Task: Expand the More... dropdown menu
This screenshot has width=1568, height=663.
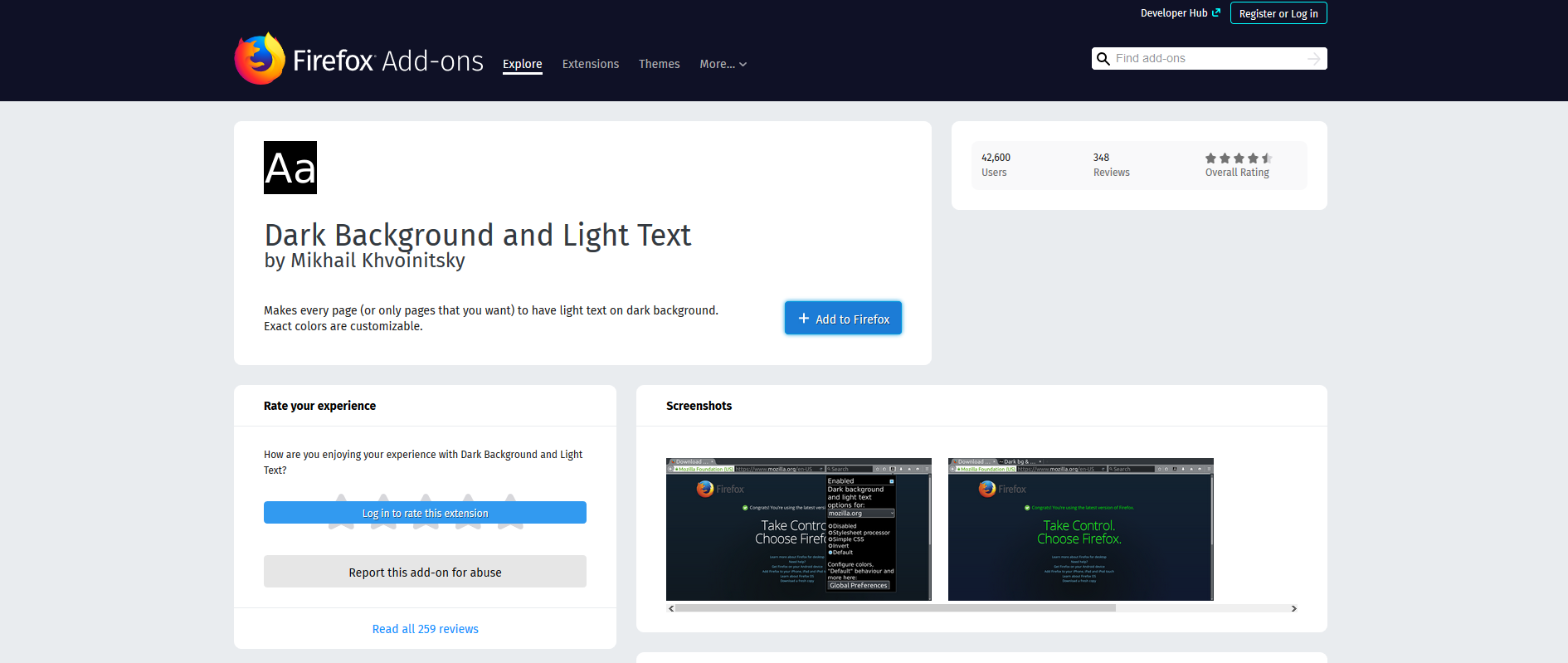Action: pyautogui.click(x=723, y=64)
